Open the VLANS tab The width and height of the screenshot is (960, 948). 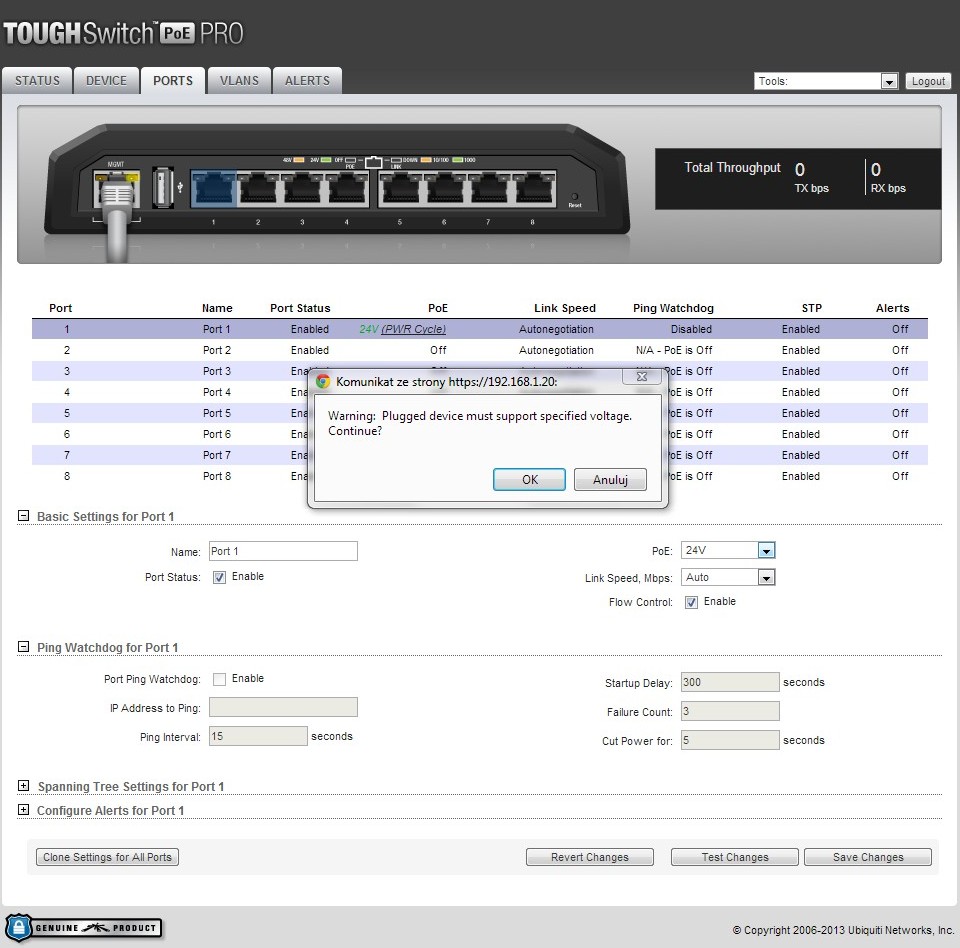click(x=239, y=81)
